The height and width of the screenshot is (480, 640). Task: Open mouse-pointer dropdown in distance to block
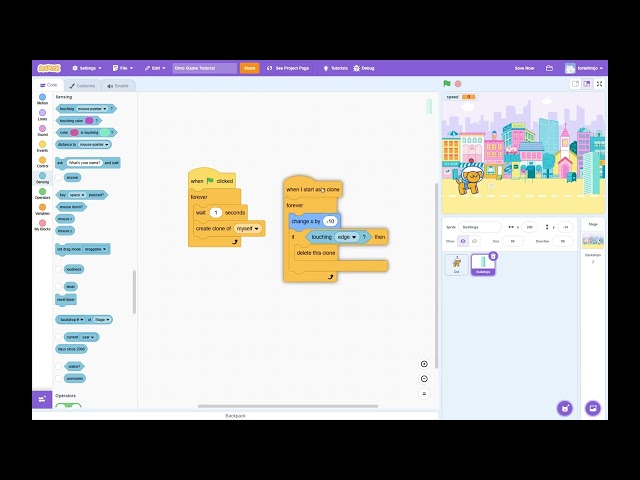pos(94,144)
